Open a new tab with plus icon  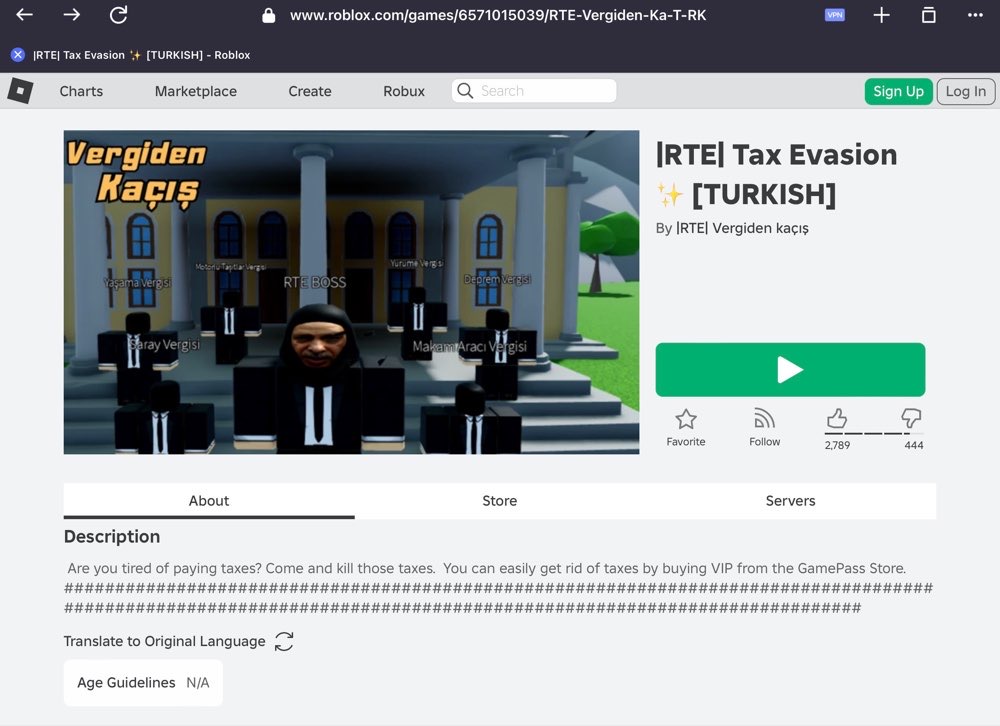[881, 15]
